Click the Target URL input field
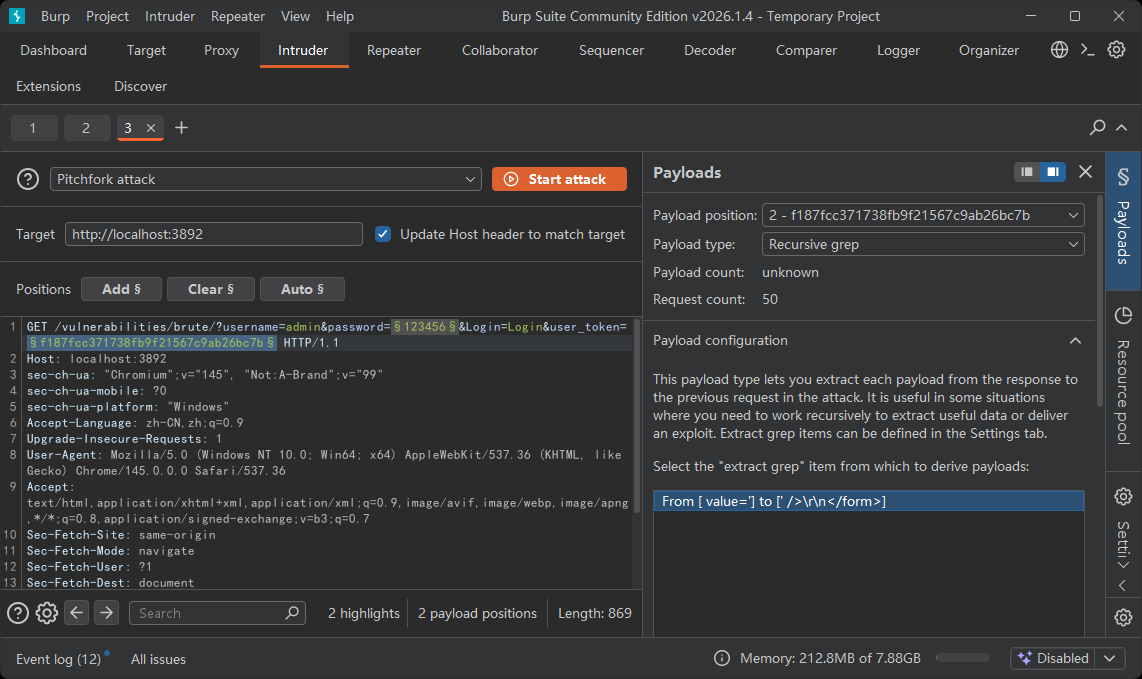The width and height of the screenshot is (1142, 679). [x=213, y=234]
